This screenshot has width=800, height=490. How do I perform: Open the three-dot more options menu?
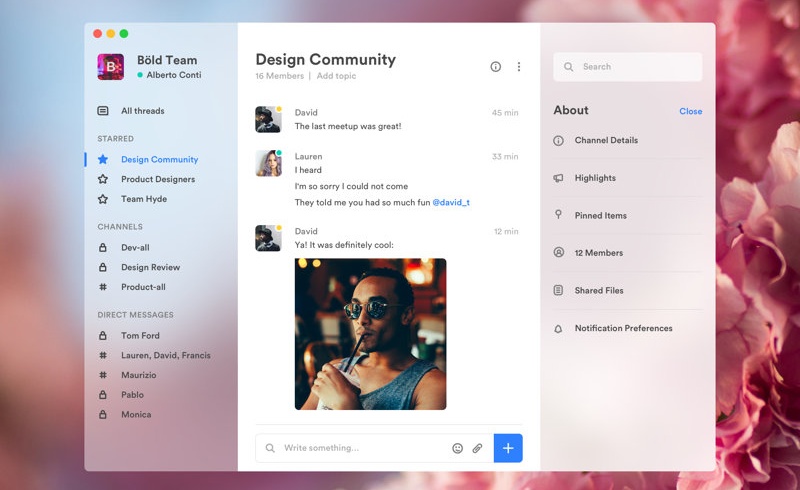(518, 67)
